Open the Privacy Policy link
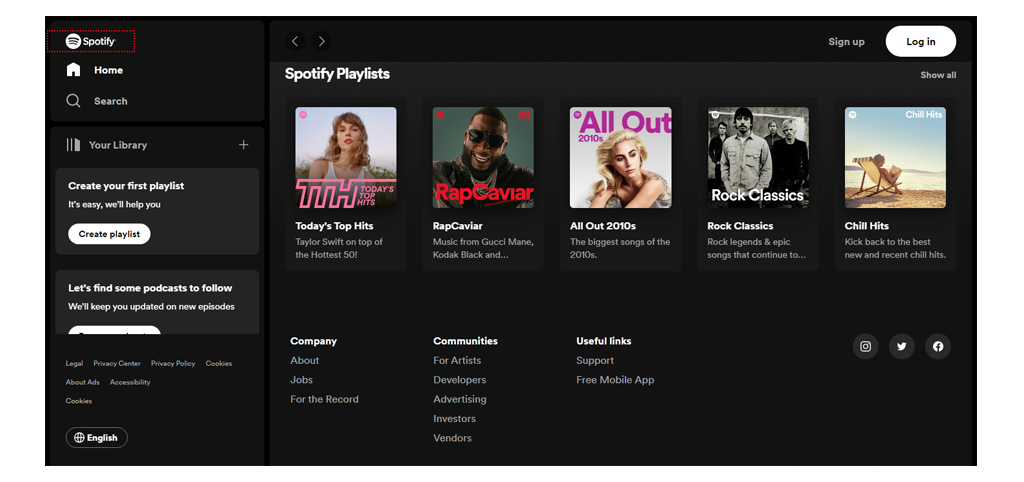1024x482 pixels. (x=173, y=363)
